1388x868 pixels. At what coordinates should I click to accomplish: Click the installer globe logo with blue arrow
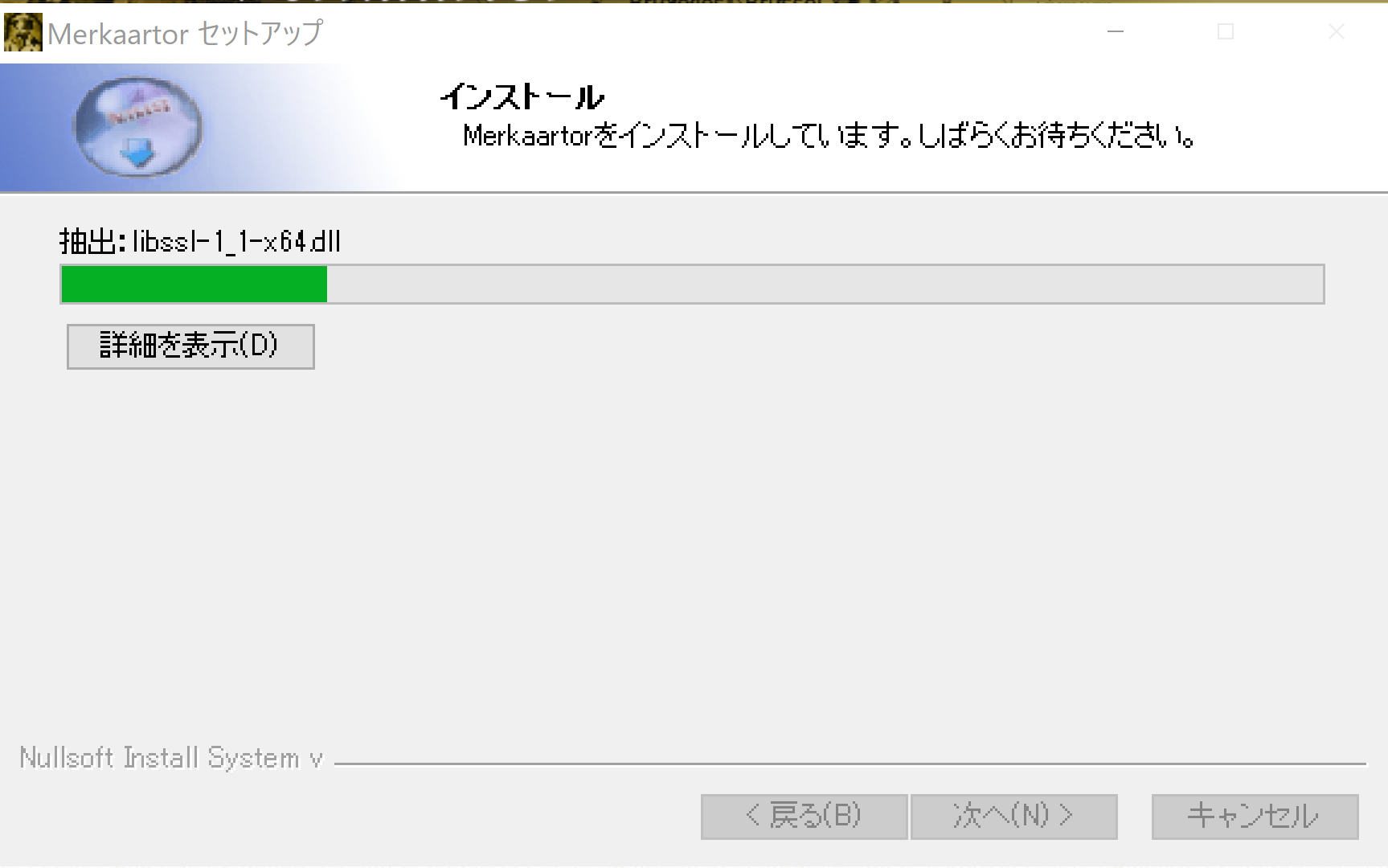138,127
